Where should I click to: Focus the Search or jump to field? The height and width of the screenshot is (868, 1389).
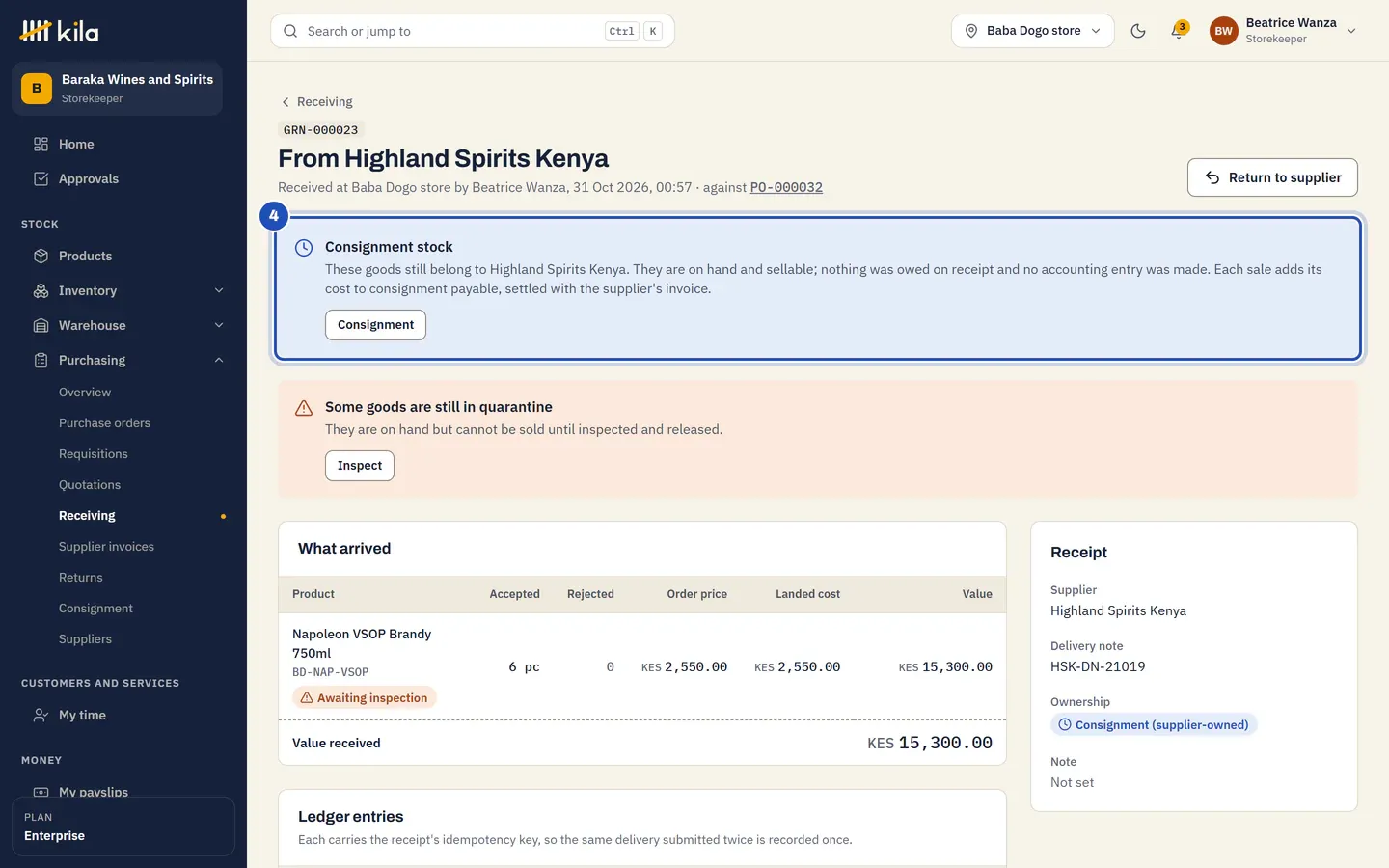click(x=473, y=31)
